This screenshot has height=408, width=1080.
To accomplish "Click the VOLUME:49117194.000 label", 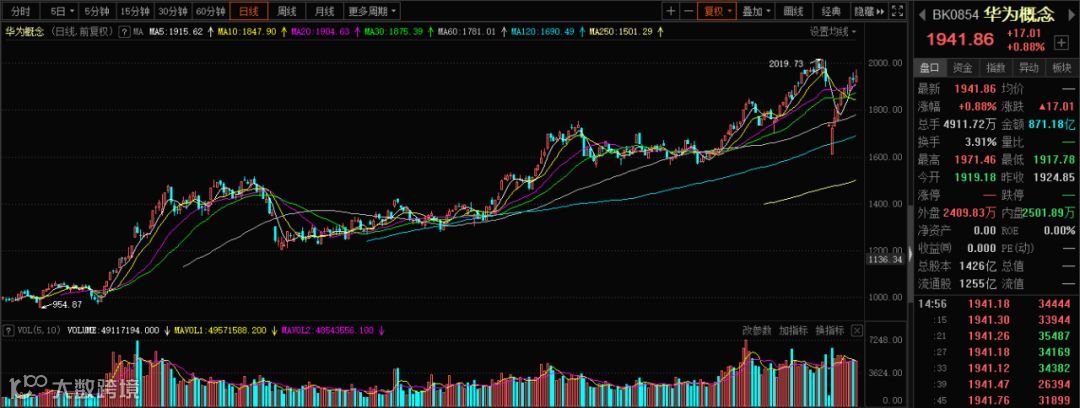I will (114, 331).
